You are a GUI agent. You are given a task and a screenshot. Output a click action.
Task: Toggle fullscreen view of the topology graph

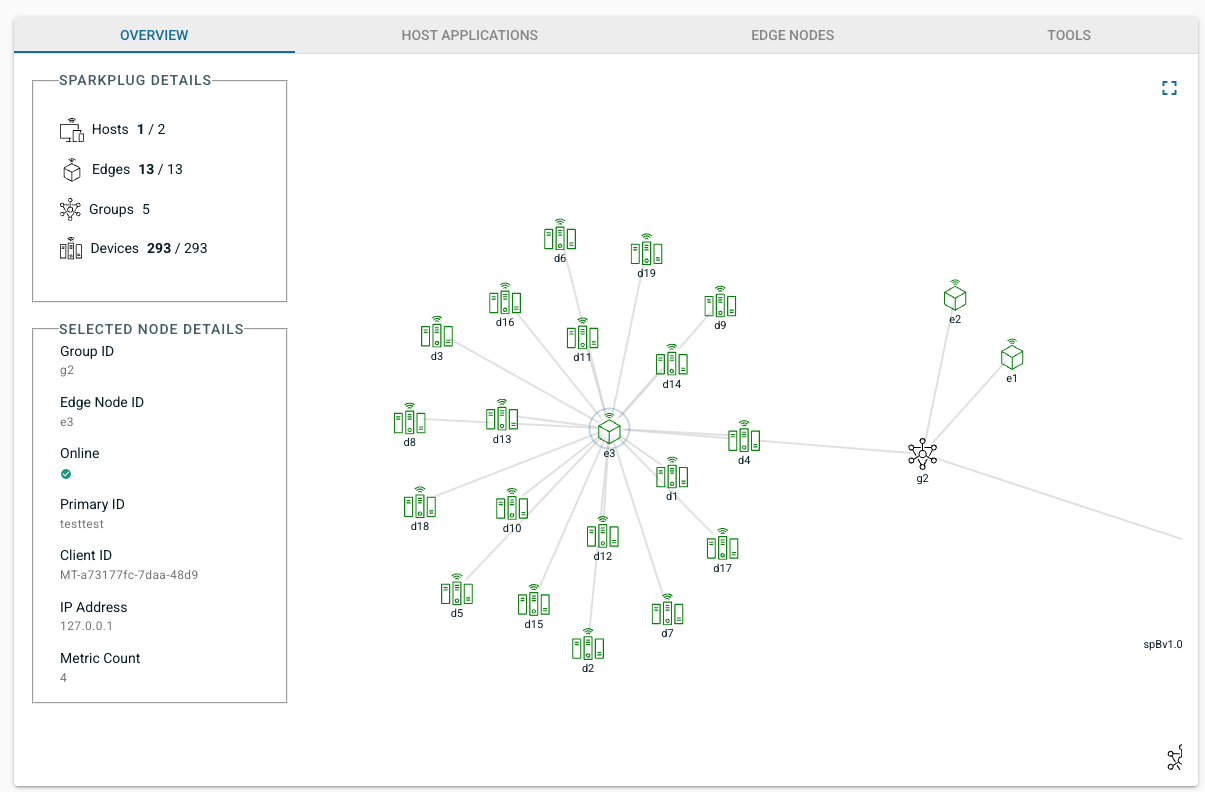tap(1169, 89)
